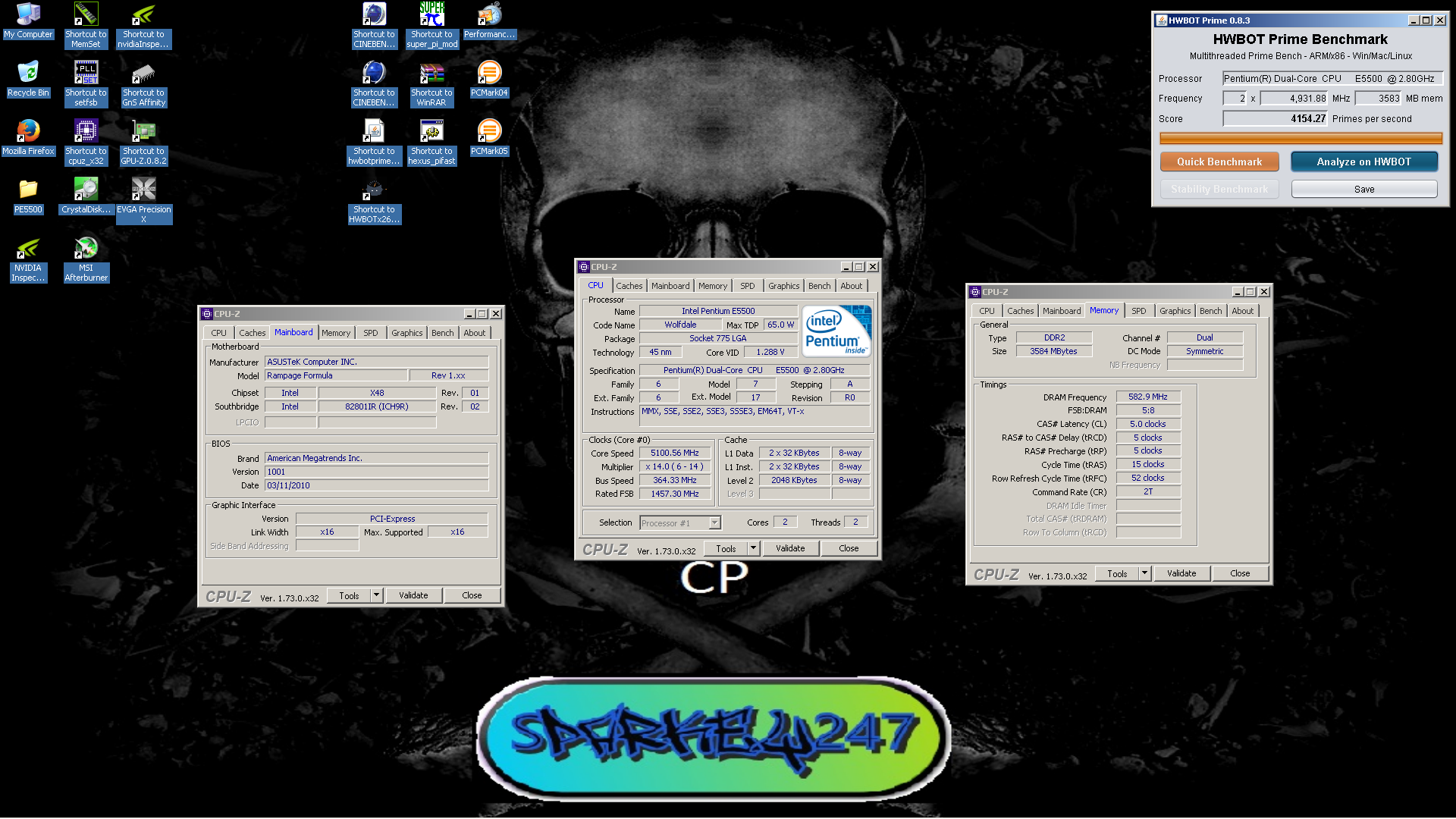Click the BIOS date 03/11/2010 field

point(376,485)
